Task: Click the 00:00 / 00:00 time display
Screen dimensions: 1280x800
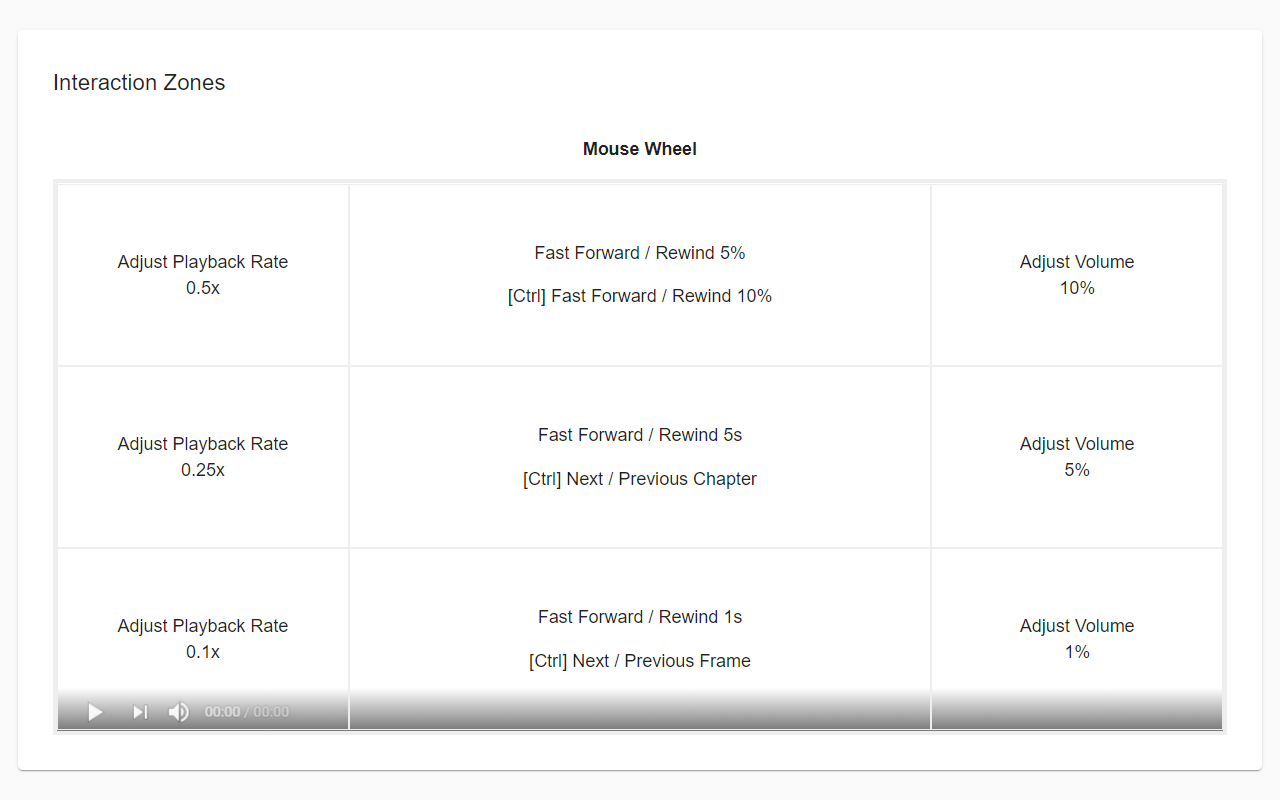Action: coord(247,712)
